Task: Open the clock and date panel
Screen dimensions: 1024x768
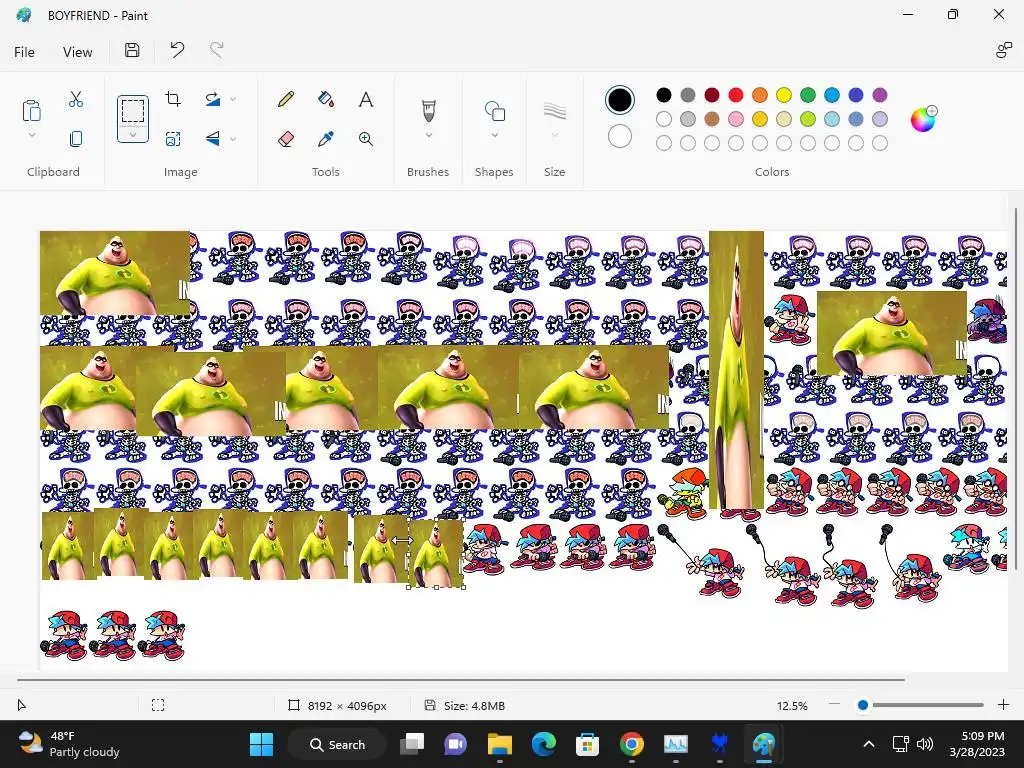Action: (977, 744)
